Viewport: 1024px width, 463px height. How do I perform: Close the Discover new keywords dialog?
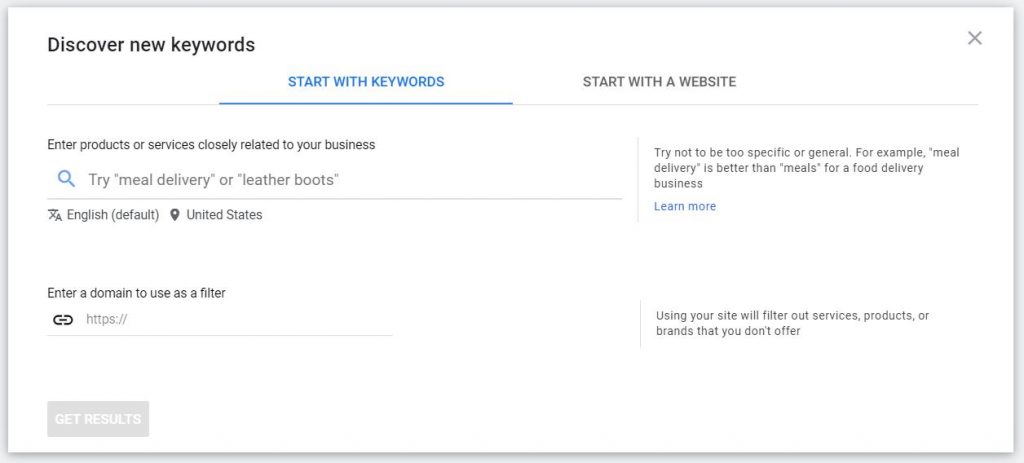pyautogui.click(x=975, y=38)
